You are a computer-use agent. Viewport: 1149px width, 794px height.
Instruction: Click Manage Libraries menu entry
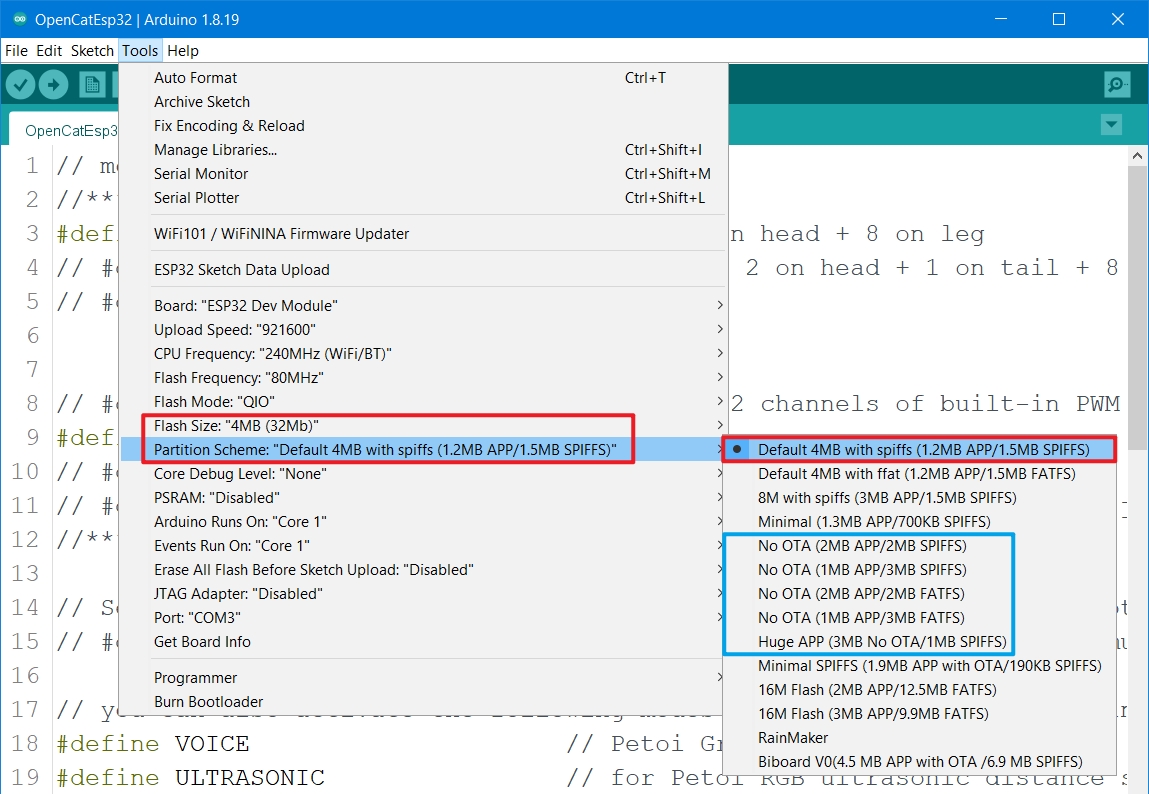[215, 150]
